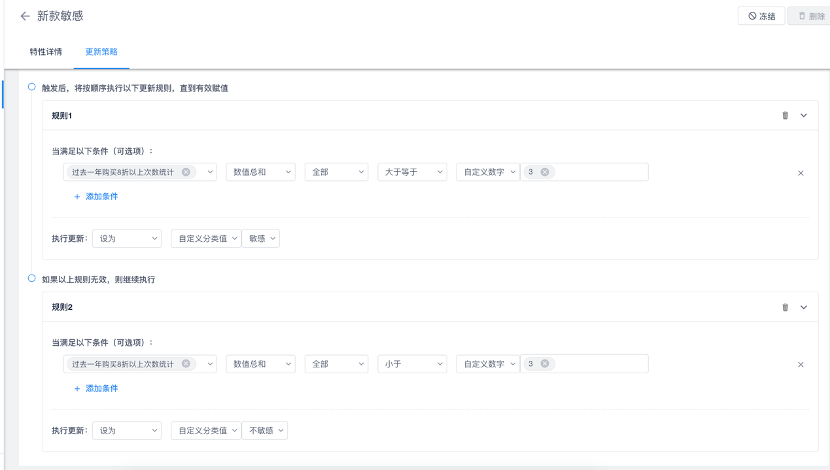Image resolution: width=830 pixels, height=470 pixels.
Task: Open 全部 dropdown in 规则2
Action: pos(337,364)
